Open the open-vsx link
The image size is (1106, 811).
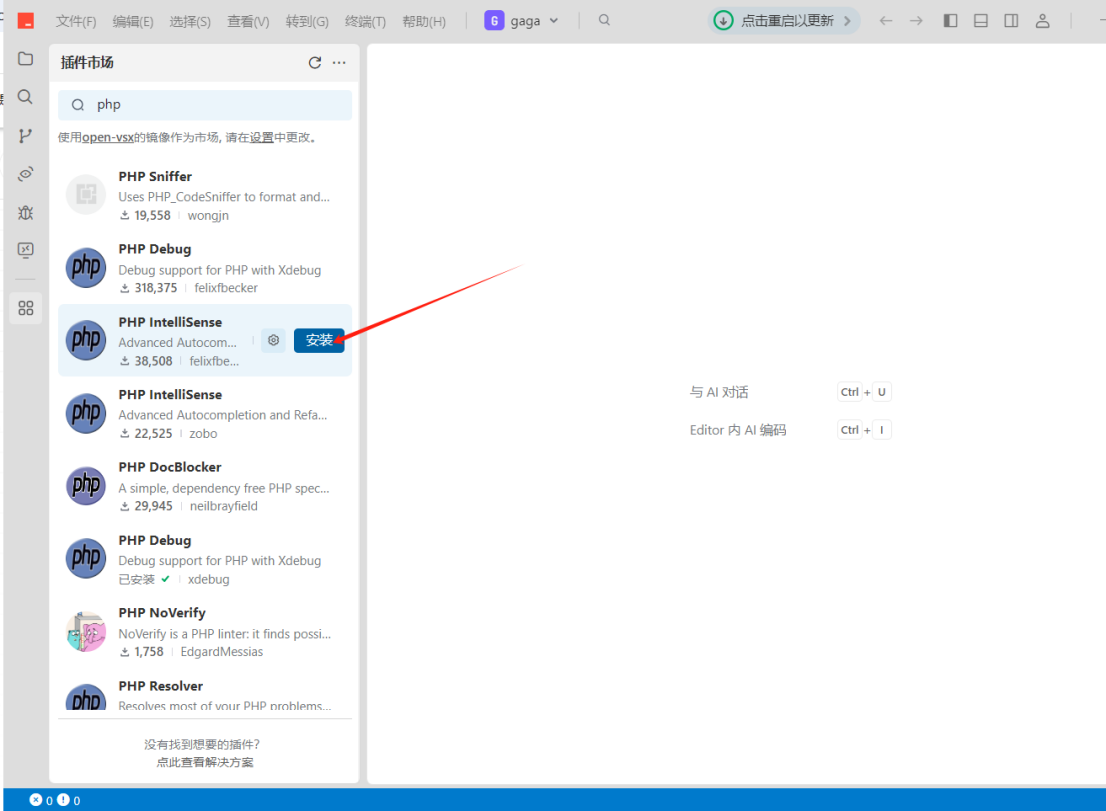coord(108,138)
